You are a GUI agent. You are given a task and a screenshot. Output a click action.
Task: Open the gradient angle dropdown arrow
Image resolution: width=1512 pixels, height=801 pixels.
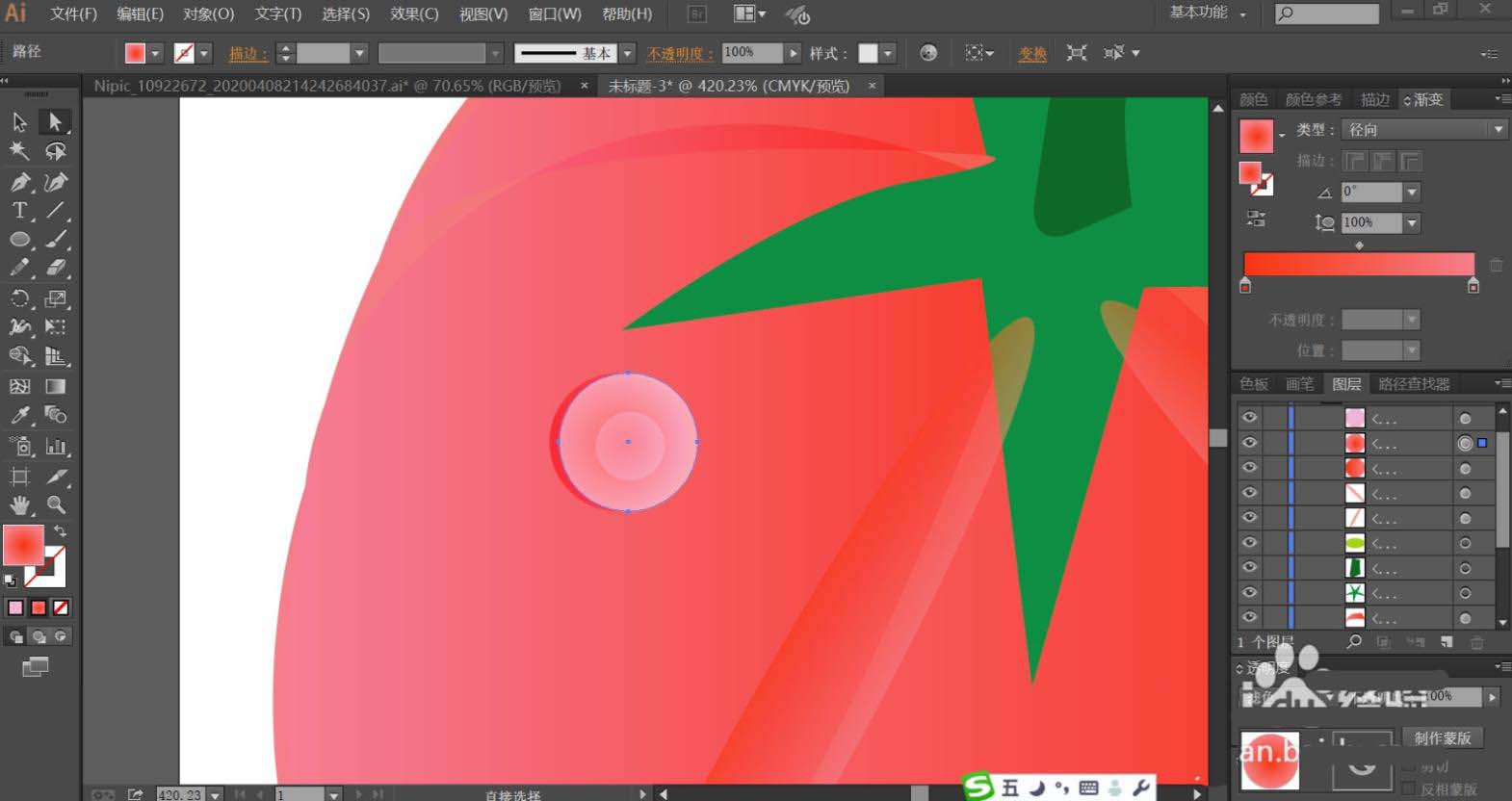1412,193
